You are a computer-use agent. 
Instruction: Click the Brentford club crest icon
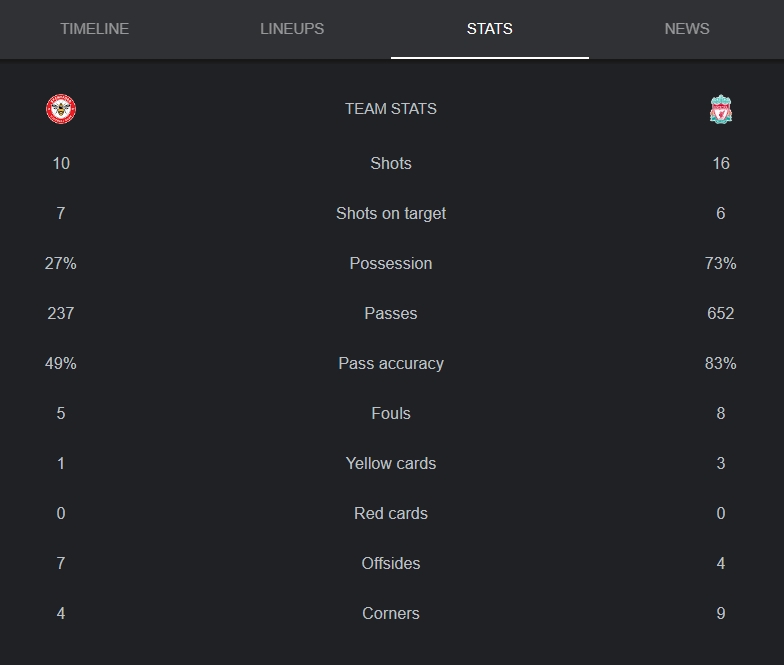(61, 109)
